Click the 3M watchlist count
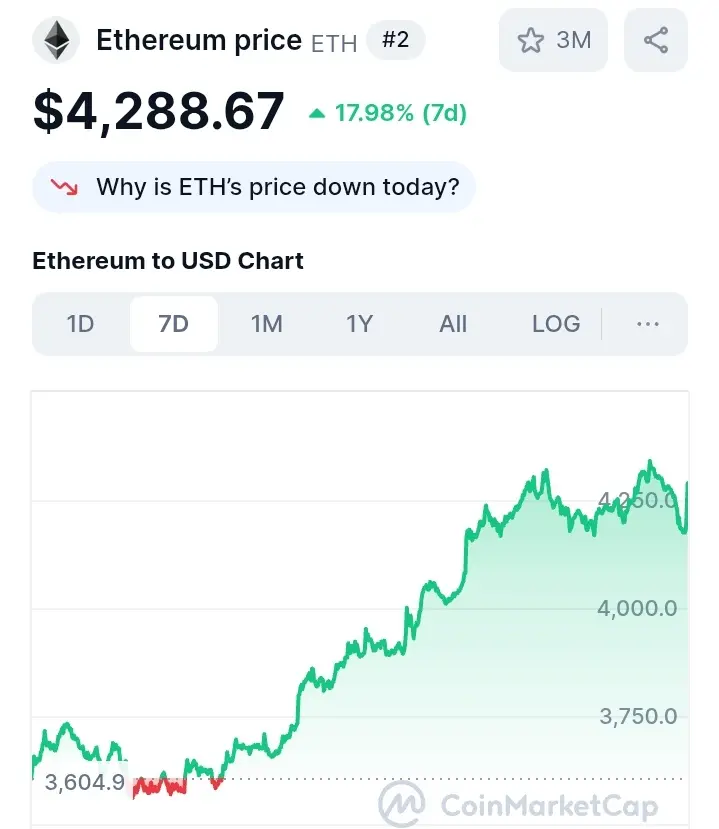 (574, 40)
